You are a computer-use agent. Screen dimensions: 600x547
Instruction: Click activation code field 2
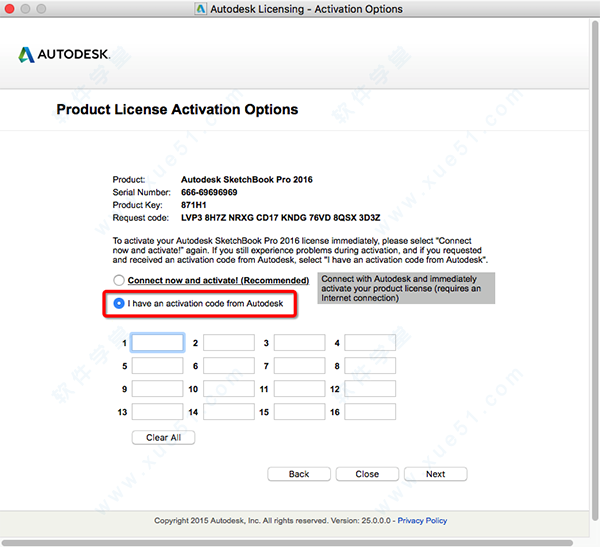click(229, 343)
